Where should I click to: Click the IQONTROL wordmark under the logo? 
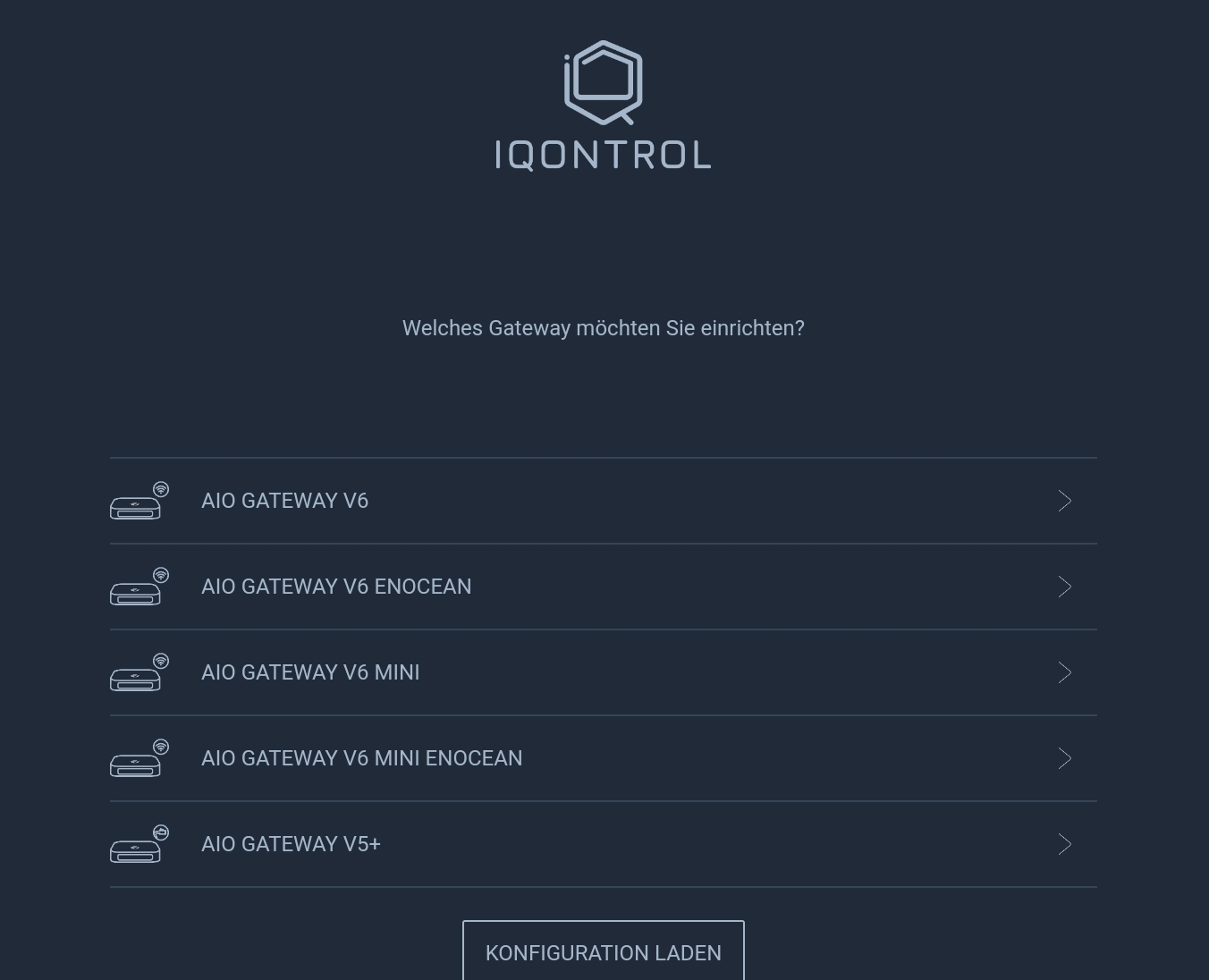click(x=604, y=155)
